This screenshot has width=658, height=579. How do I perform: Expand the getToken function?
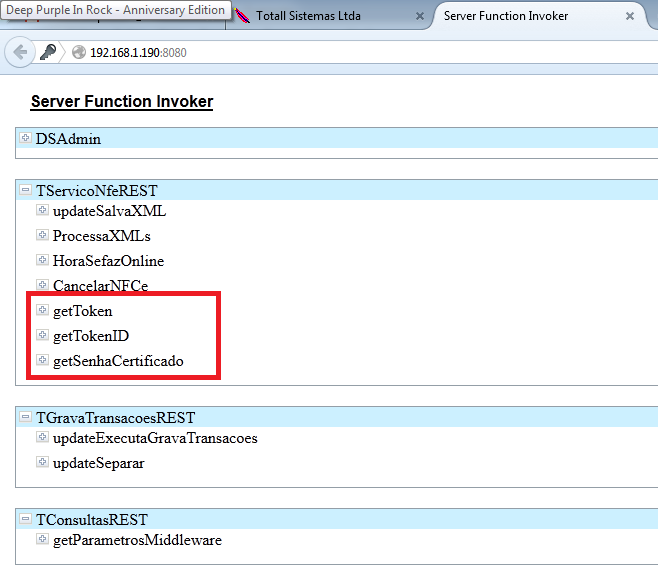pos(42,310)
